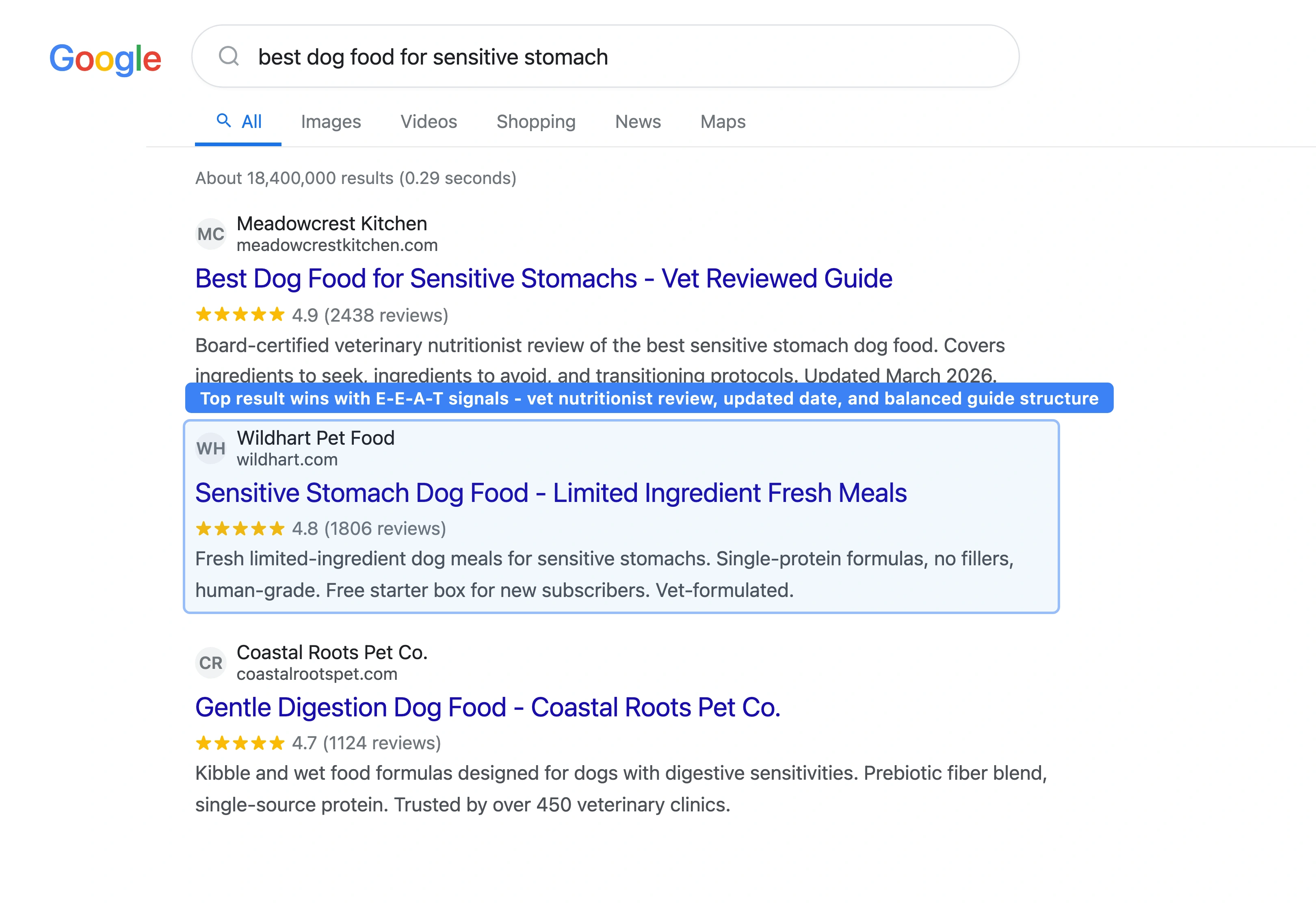
Task: Click the magnifier icon beside the All tab
Action: 224,121
